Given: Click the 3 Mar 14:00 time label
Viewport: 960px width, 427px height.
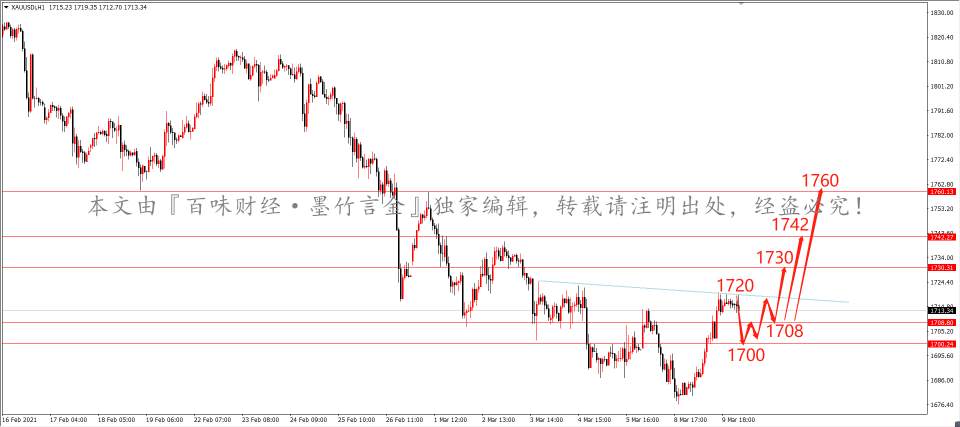Looking at the screenshot, I should click(547, 421).
